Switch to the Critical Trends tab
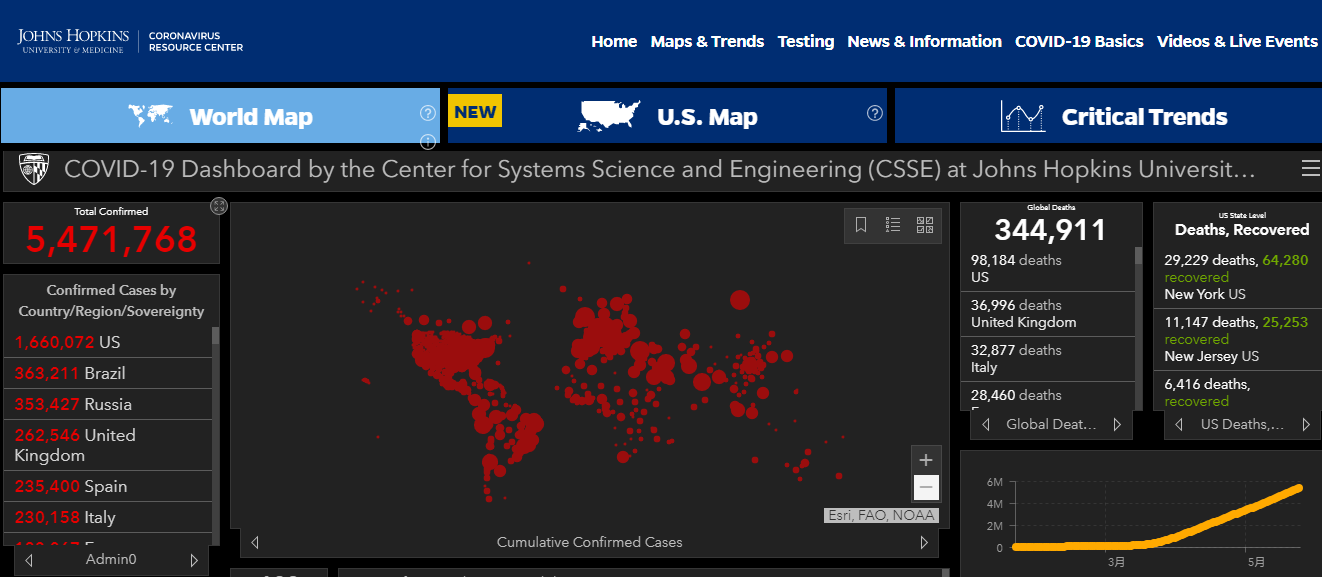The width and height of the screenshot is (1322, 577). point(1108,116)
